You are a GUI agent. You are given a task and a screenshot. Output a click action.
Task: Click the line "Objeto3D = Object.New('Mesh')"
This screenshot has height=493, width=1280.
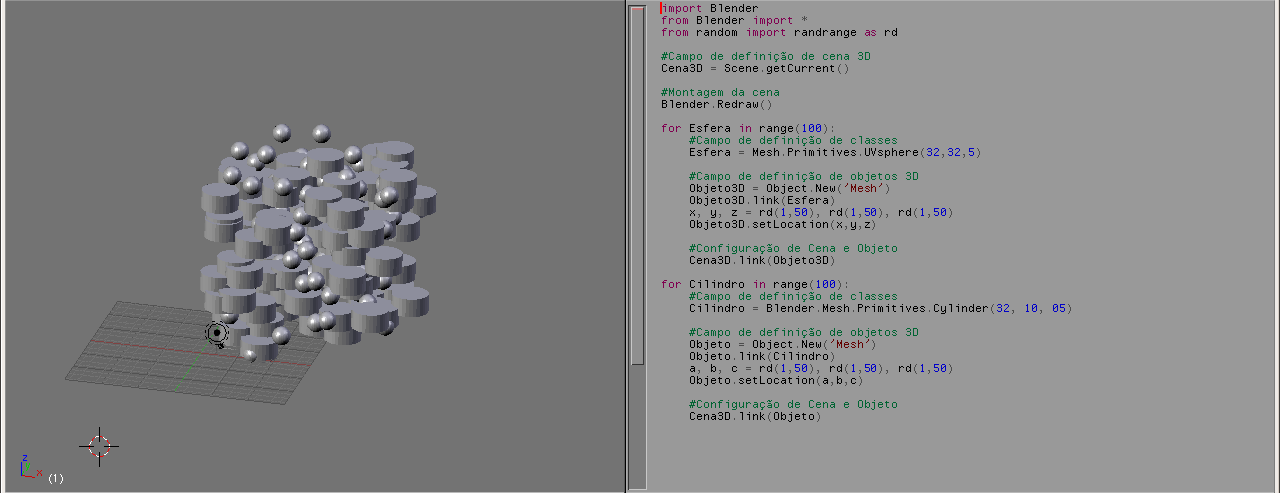pyautogui.click(x=789, y=188)
